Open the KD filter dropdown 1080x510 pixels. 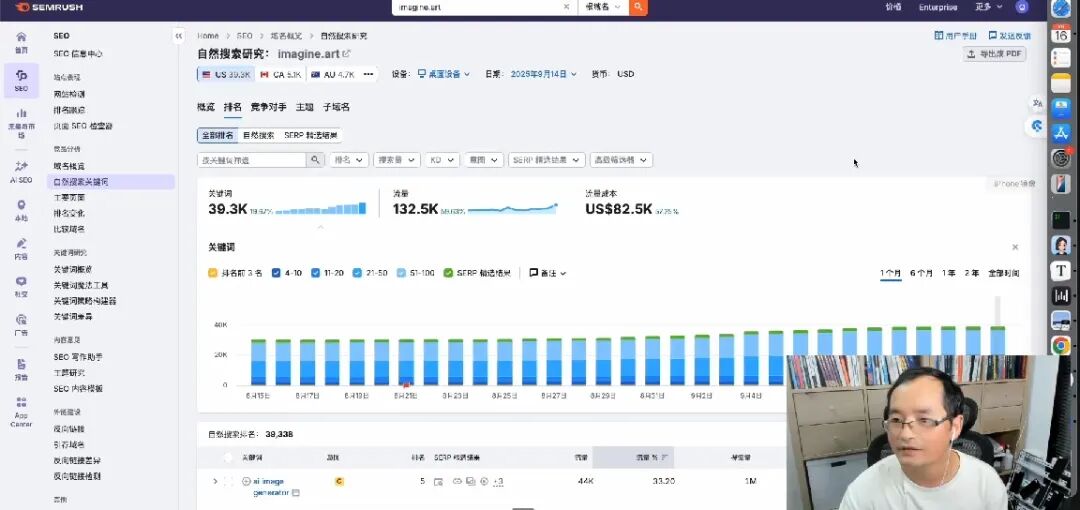tap(442, 160)
